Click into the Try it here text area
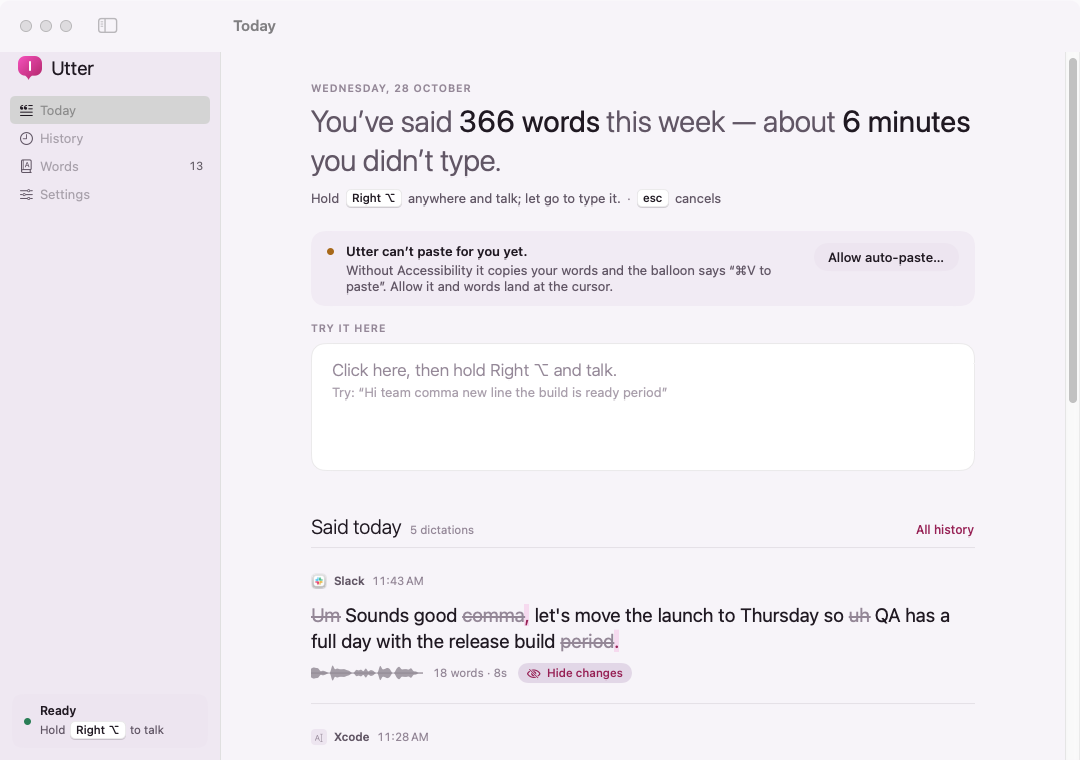This screenshot has height=760, width=1080. 643,407
